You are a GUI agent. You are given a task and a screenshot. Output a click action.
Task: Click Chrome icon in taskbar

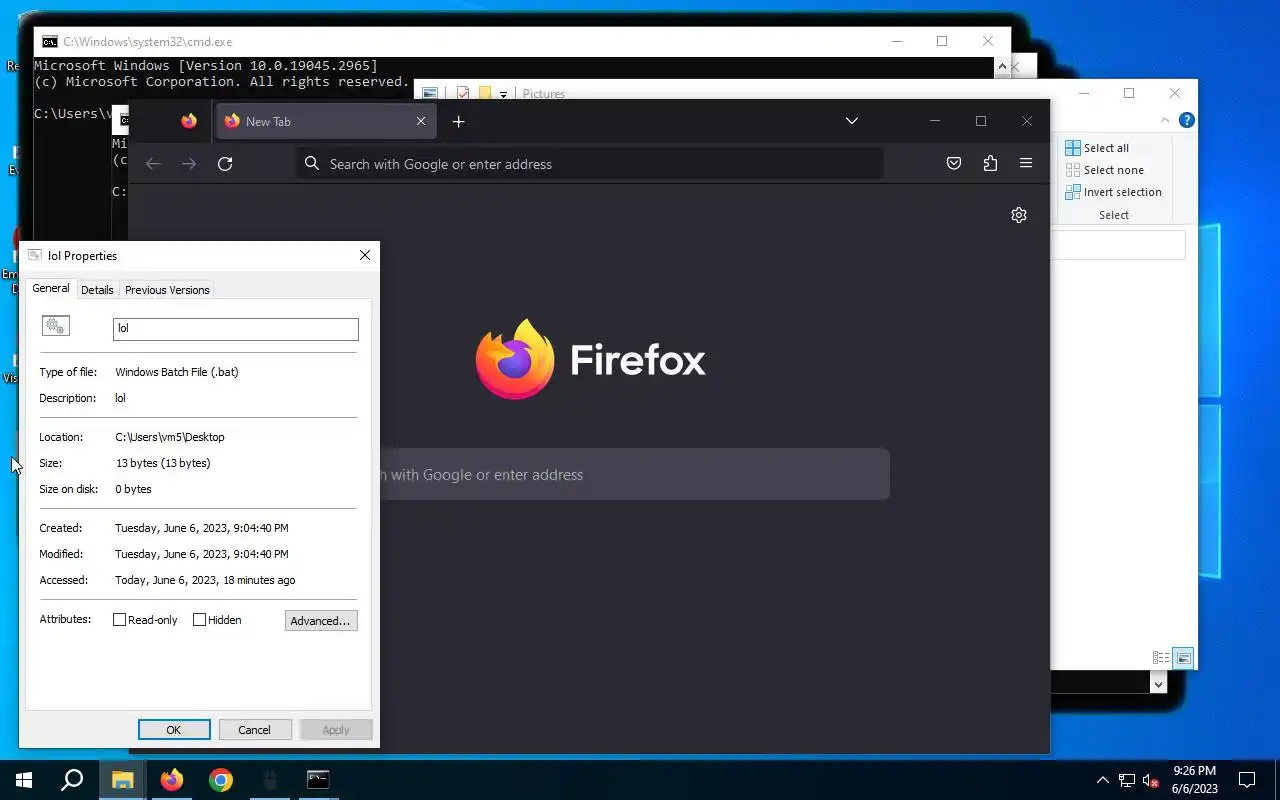221,780
